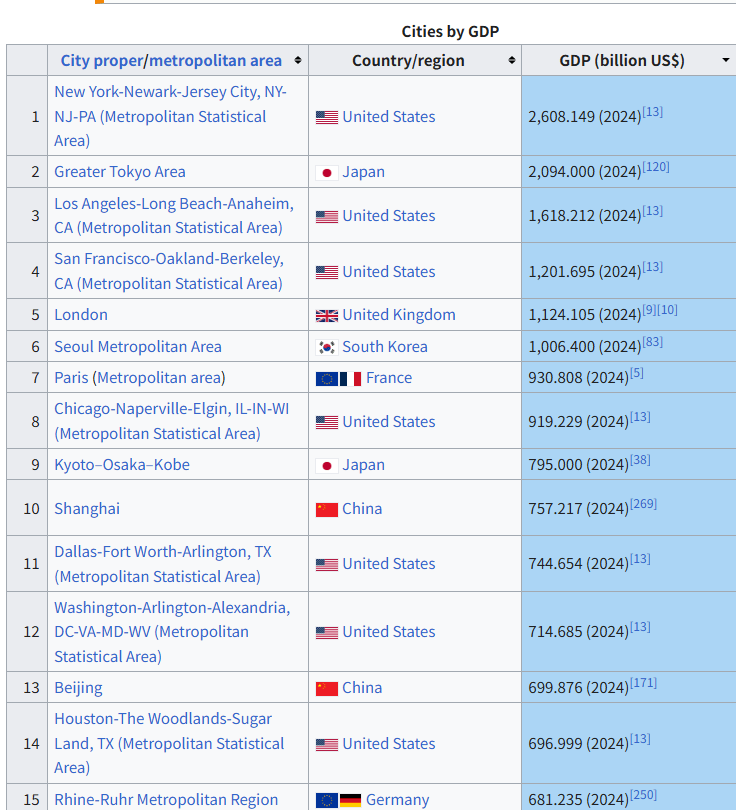Viewport: 736px width, 810px height.
Task: Open citation reference [83] for Seoul GDP
Action: pos(652,342)
